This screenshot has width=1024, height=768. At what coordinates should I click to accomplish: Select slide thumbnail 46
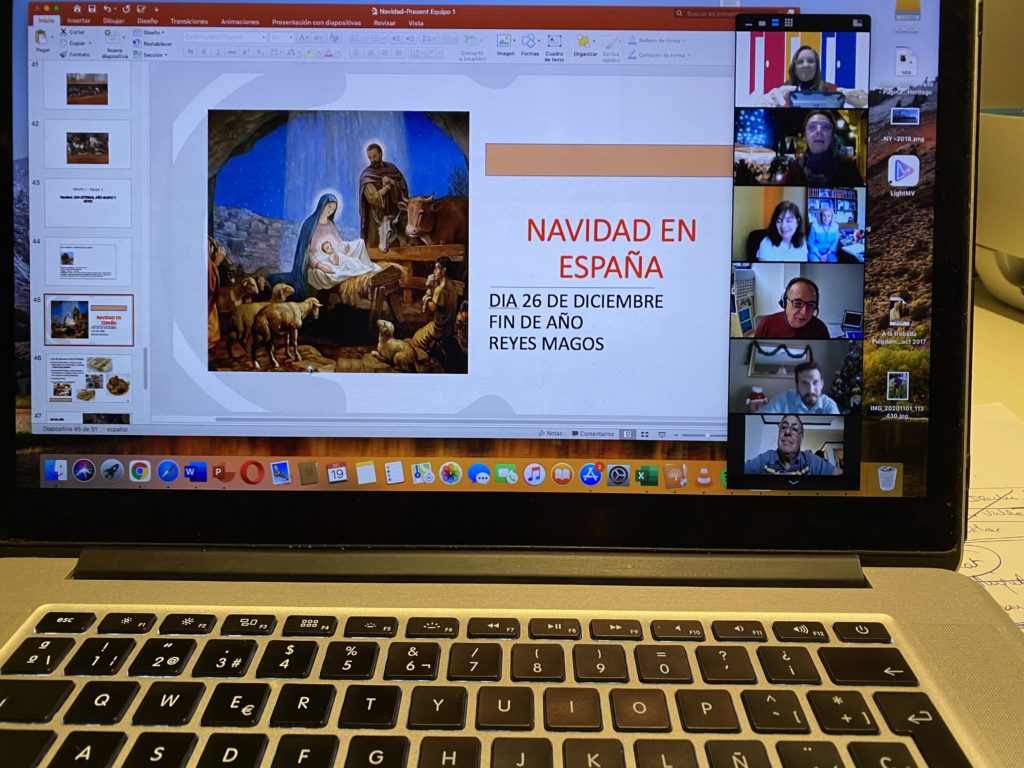point(88,379)
